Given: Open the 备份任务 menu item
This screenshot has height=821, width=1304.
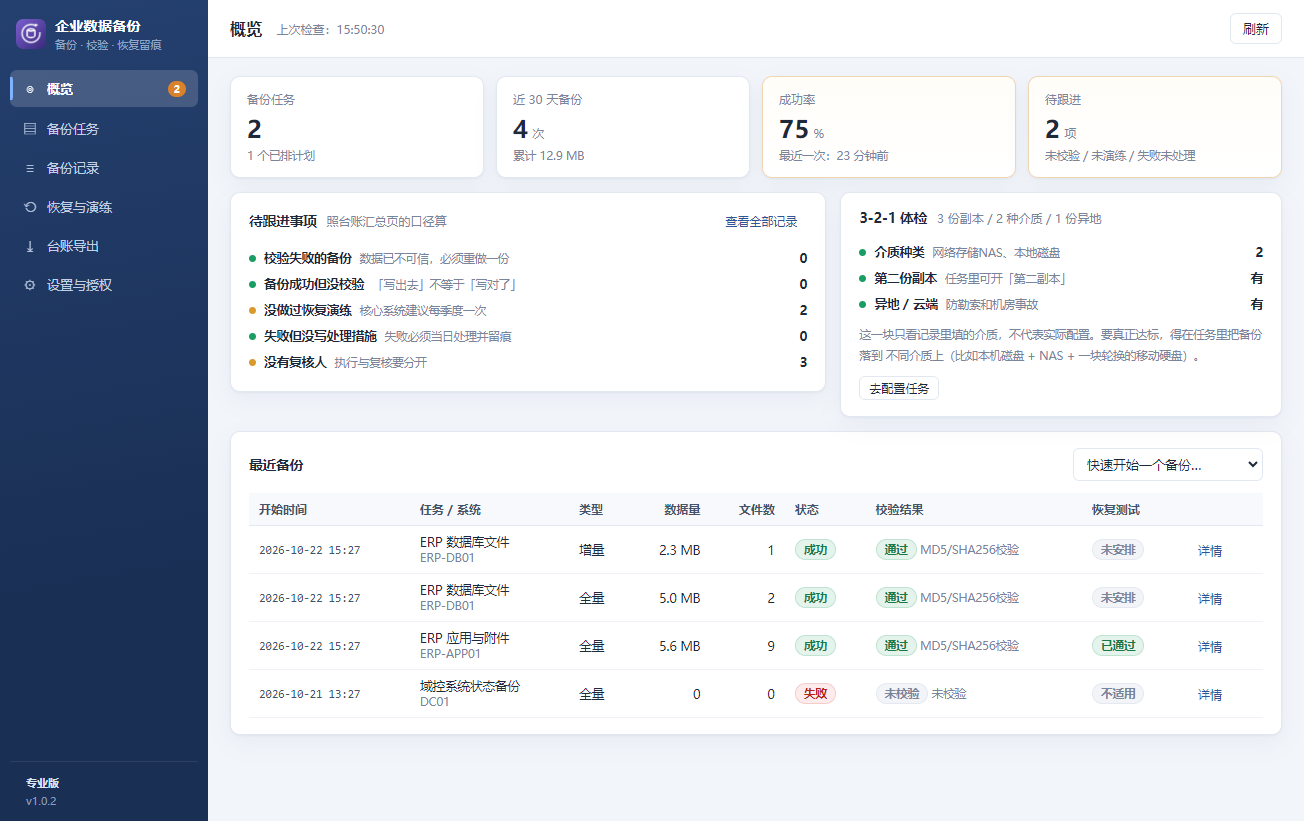Looking at the screenshot, I should (104, 129).
